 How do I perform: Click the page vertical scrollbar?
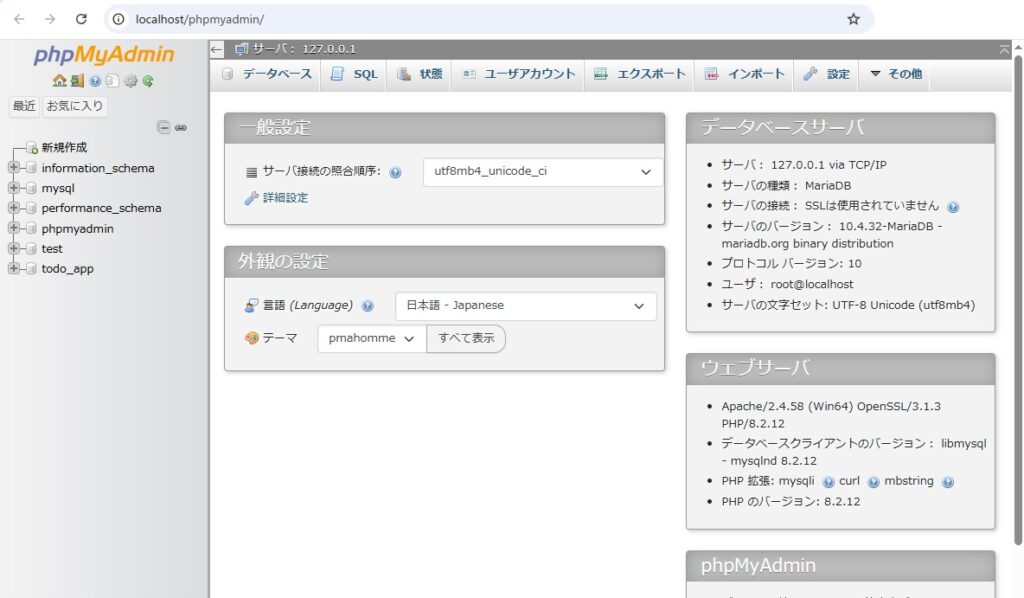pyautogui.click(x=1017, y=300)
